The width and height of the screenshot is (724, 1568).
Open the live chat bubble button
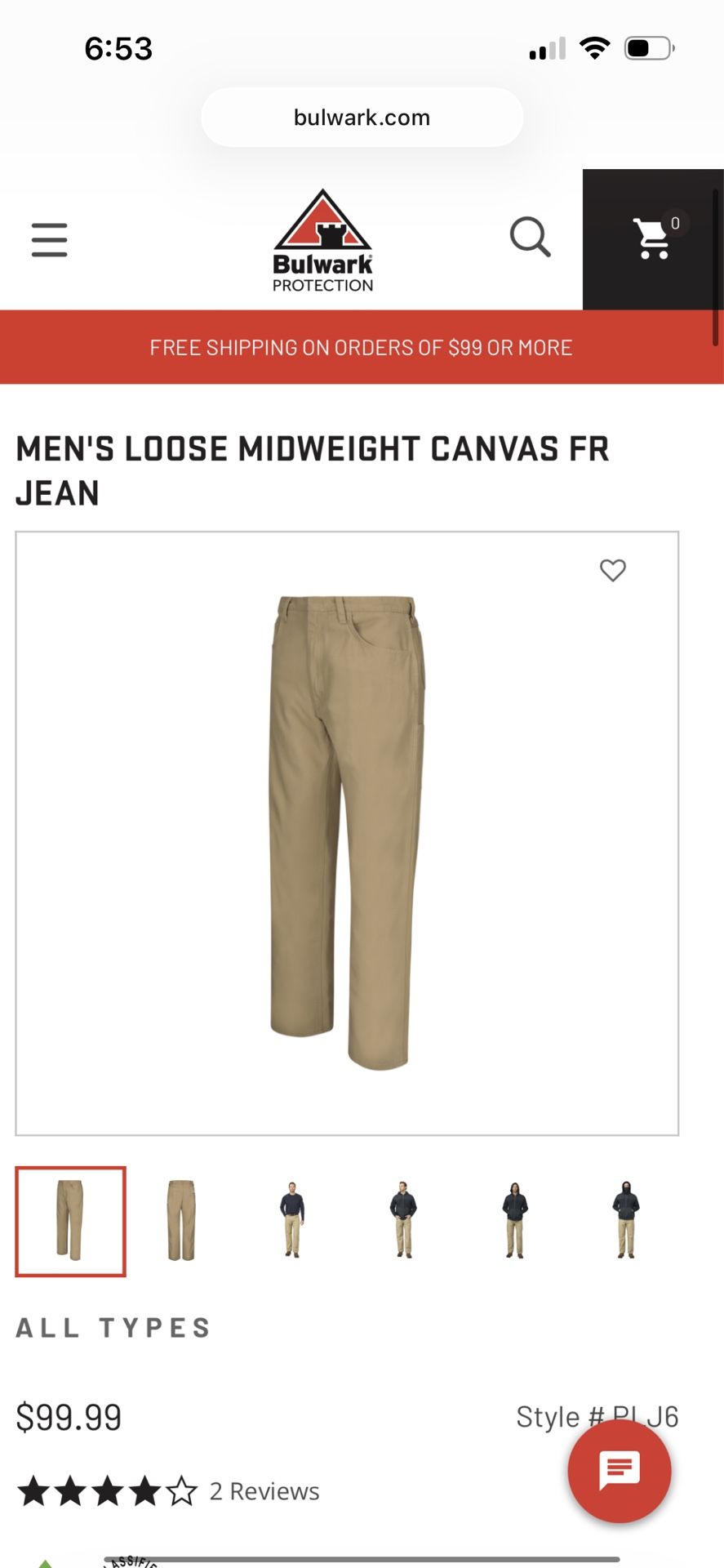620,1471
